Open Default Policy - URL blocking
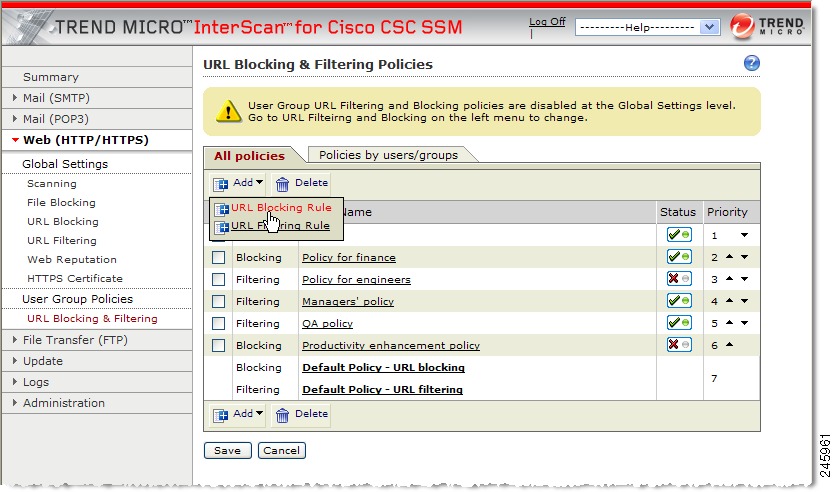This screenshot has height=492, width=836. 383,367
